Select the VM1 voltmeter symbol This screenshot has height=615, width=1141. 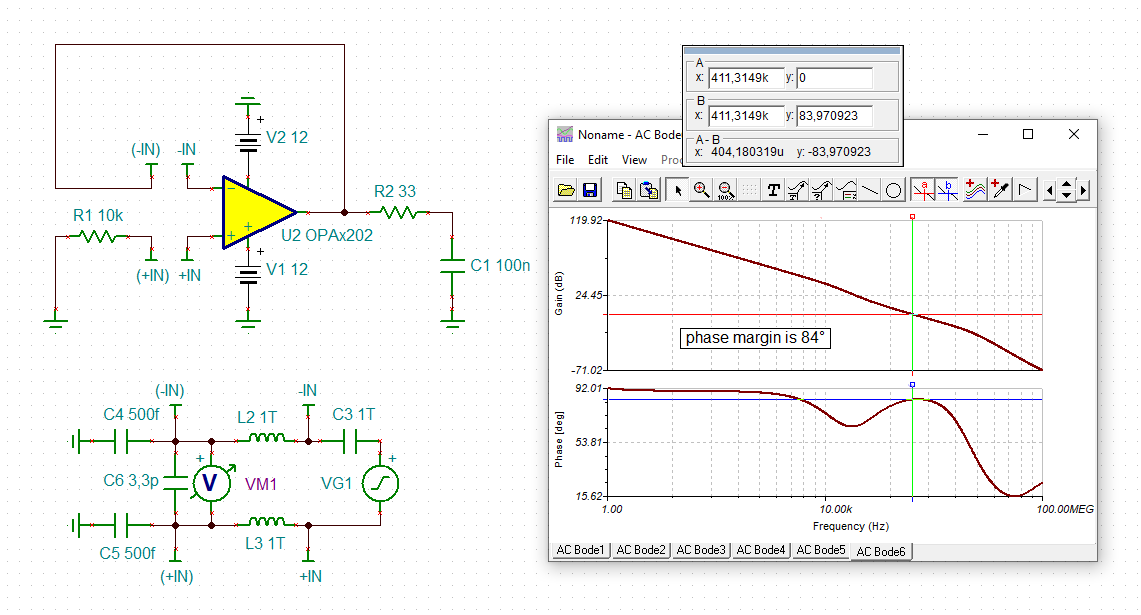pyautogui.click(x=210, y=483)
